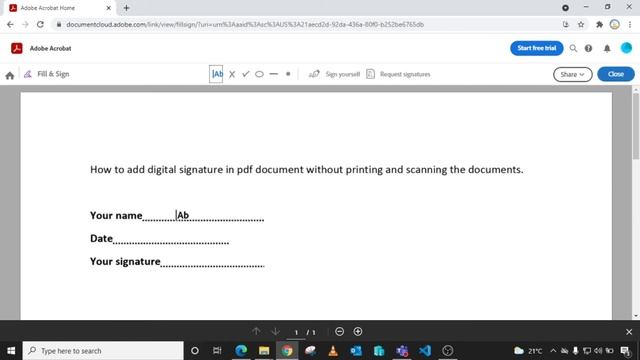Reload the browser page
The image size is (640, 360).
click(40, 24)
